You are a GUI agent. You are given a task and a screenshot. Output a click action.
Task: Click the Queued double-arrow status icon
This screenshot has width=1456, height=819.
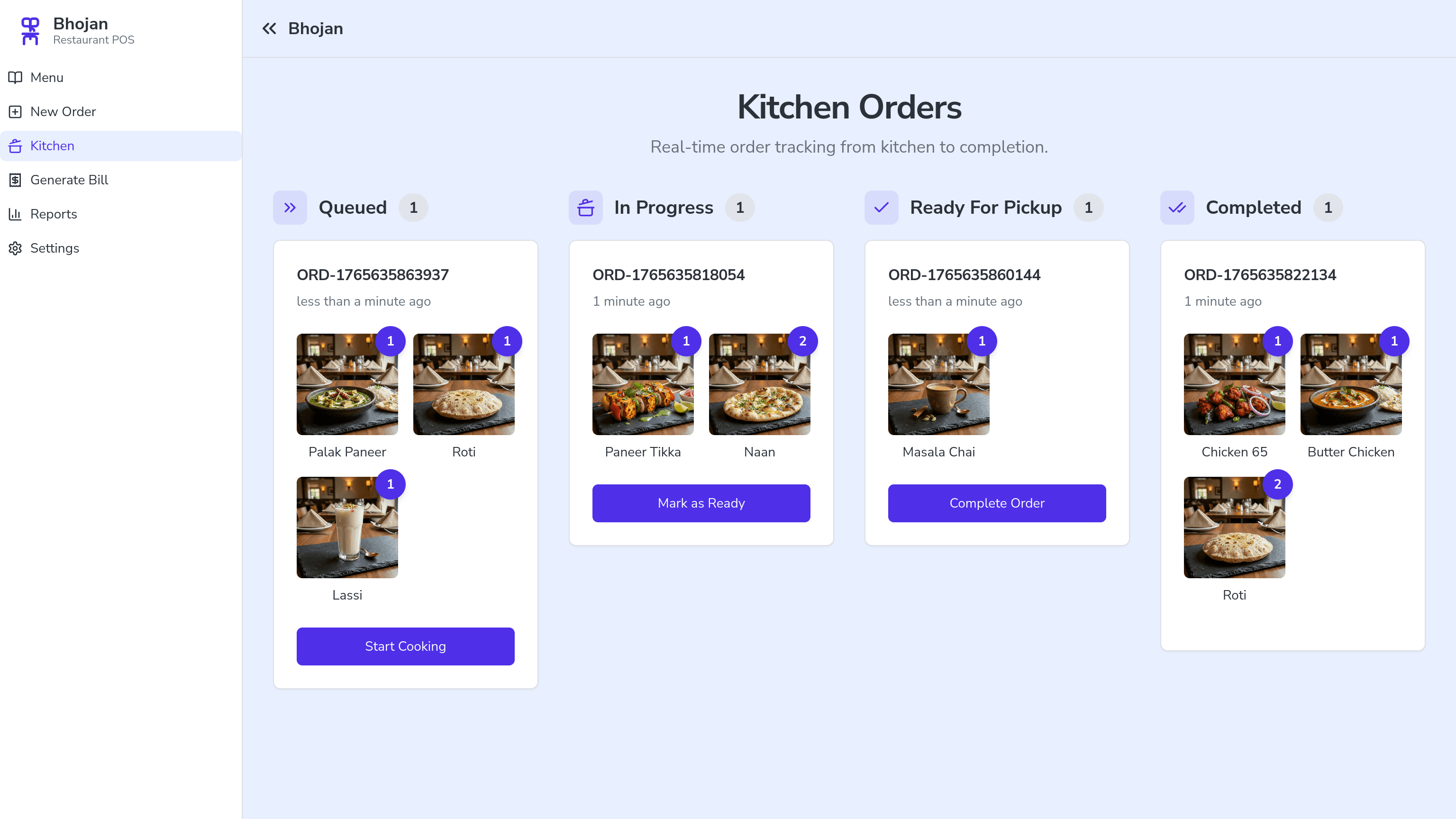pos(290,208)
